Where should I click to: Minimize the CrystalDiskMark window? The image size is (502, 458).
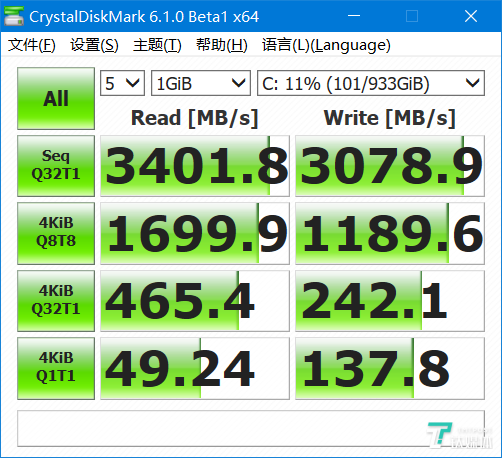[x=354, y=16]
